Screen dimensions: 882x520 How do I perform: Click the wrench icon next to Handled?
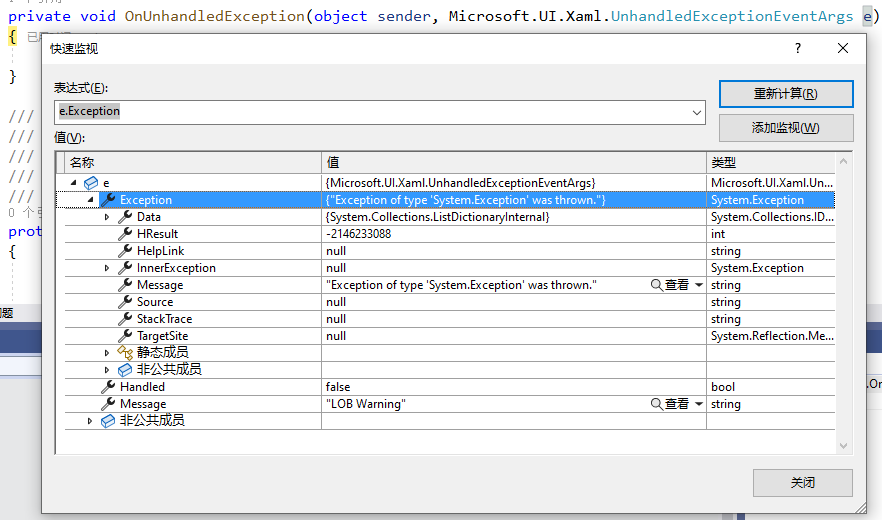(x=108, y=387)
